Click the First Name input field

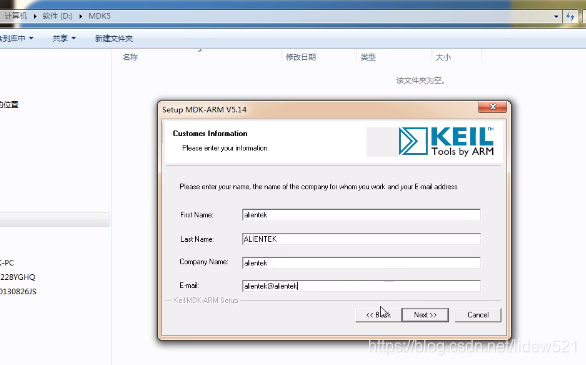click(361, 215)
